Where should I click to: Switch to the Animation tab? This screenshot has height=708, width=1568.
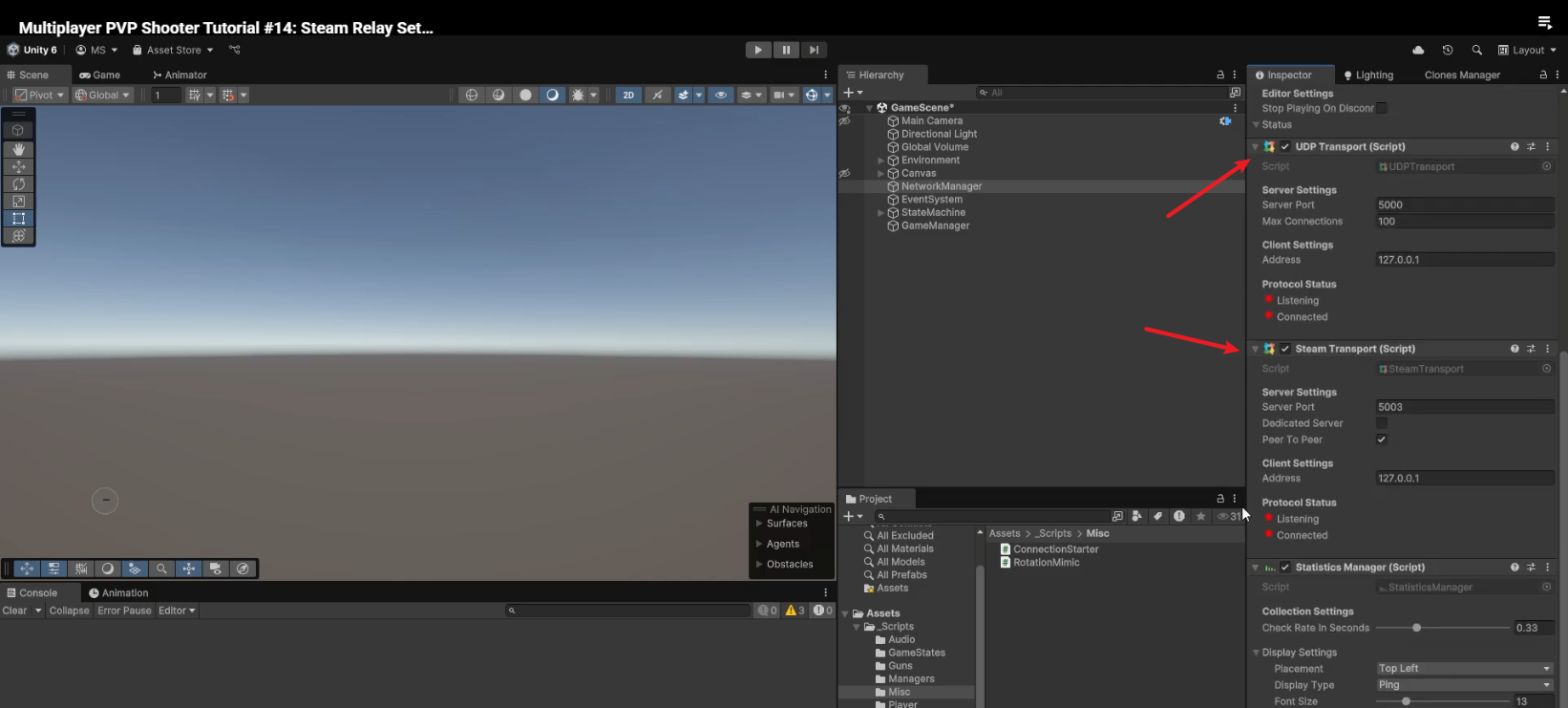tap(118, 592)
